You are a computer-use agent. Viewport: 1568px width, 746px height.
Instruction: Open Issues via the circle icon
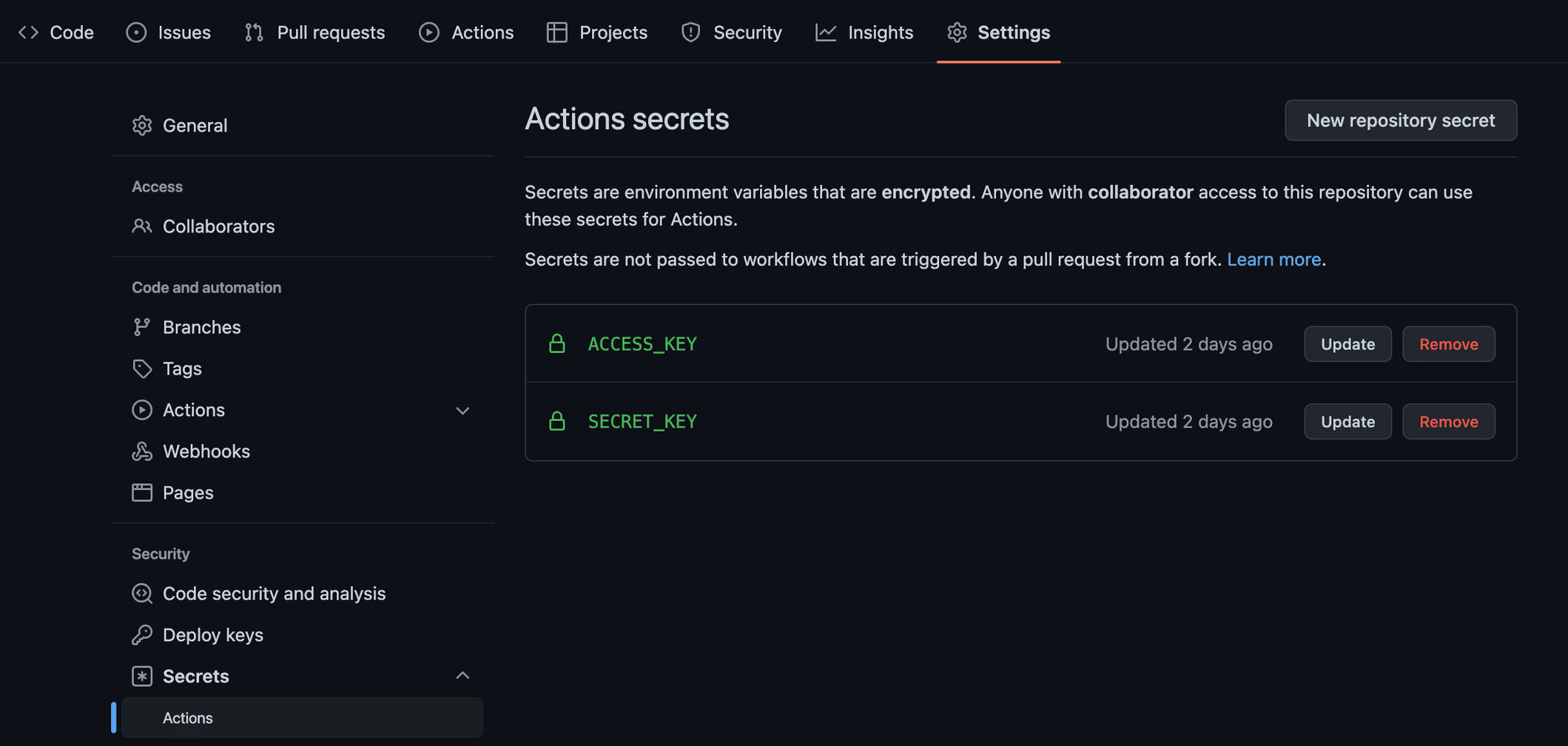[x=137, y=32]
